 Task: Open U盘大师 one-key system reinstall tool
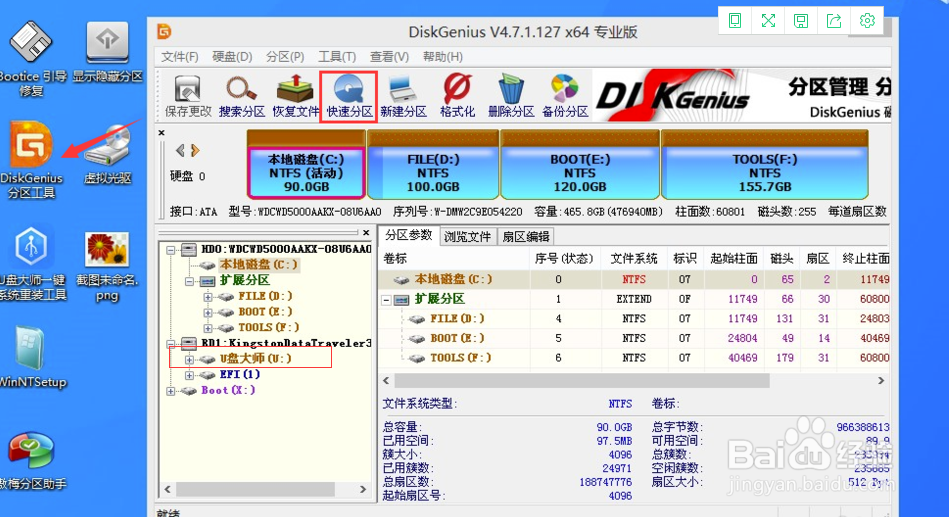tap(33, 263)
